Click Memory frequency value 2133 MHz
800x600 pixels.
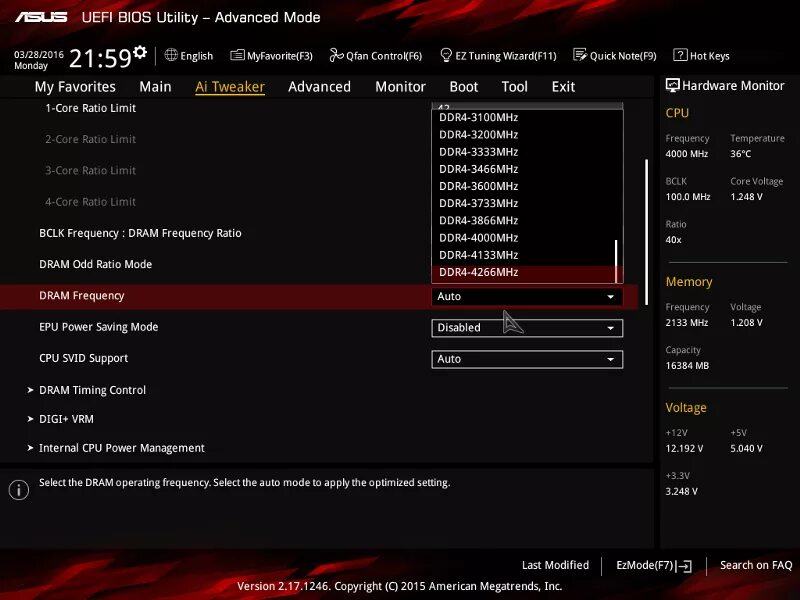(687, 322)
